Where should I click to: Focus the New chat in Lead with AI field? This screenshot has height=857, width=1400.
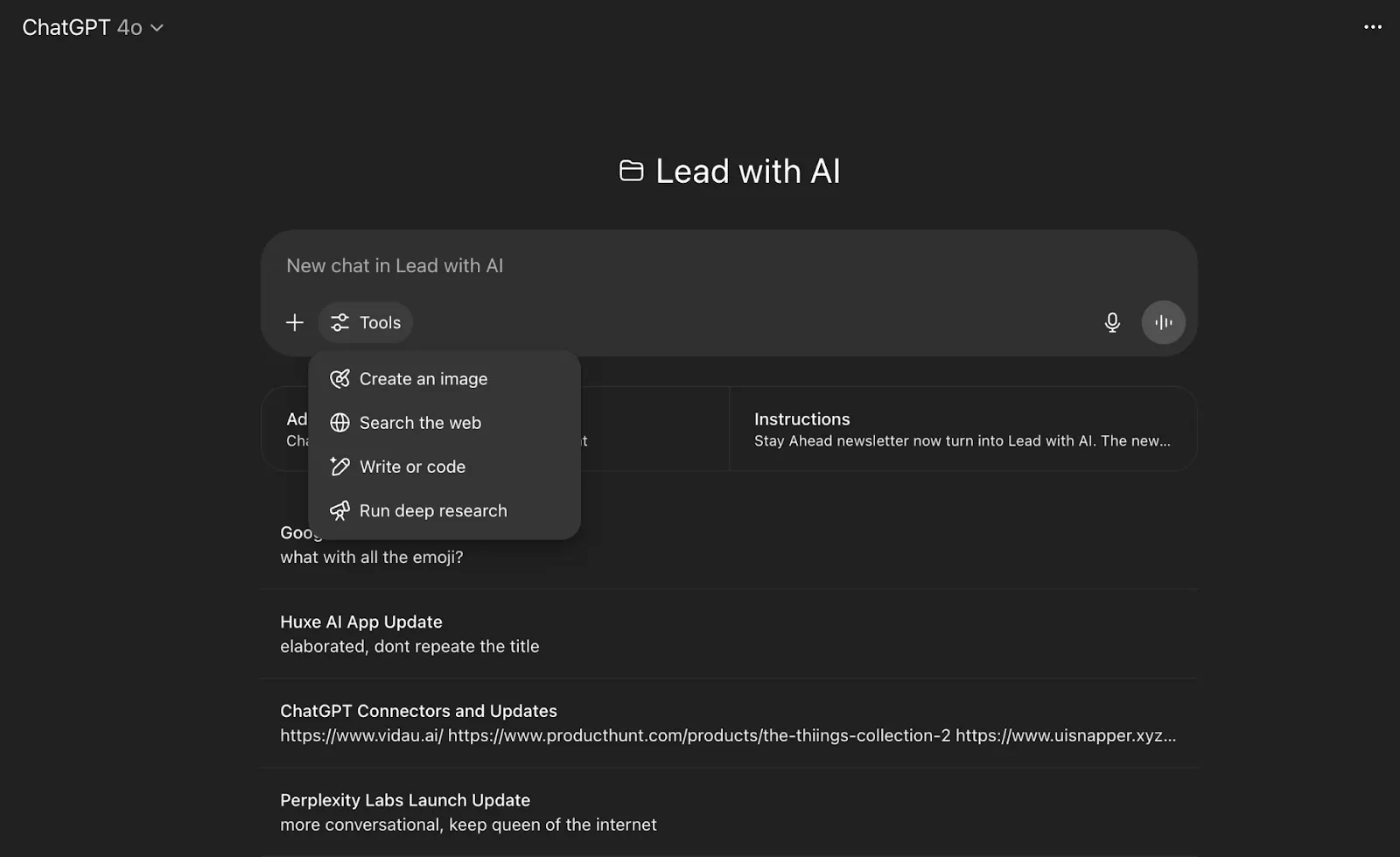pos(728,266)
